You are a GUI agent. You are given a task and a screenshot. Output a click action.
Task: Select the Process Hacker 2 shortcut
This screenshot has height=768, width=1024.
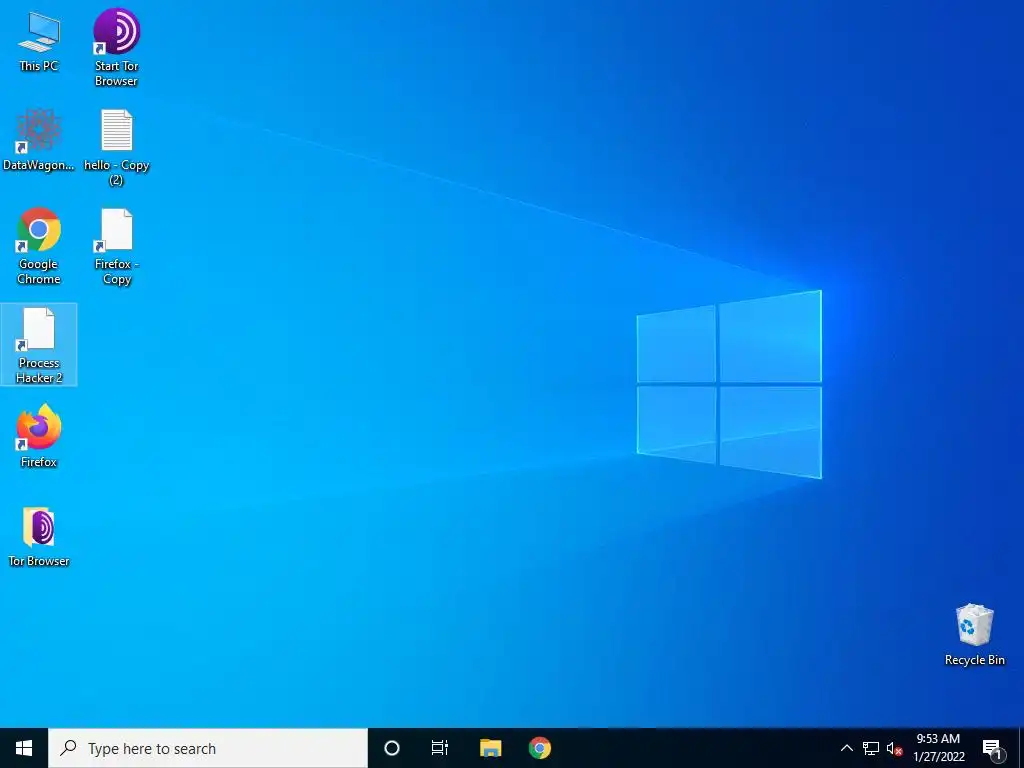coord(39,345)
